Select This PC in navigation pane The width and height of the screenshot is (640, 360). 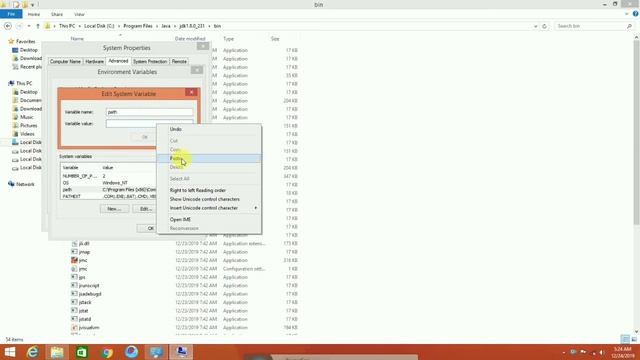pyautogui.click(x=24, y=83)
